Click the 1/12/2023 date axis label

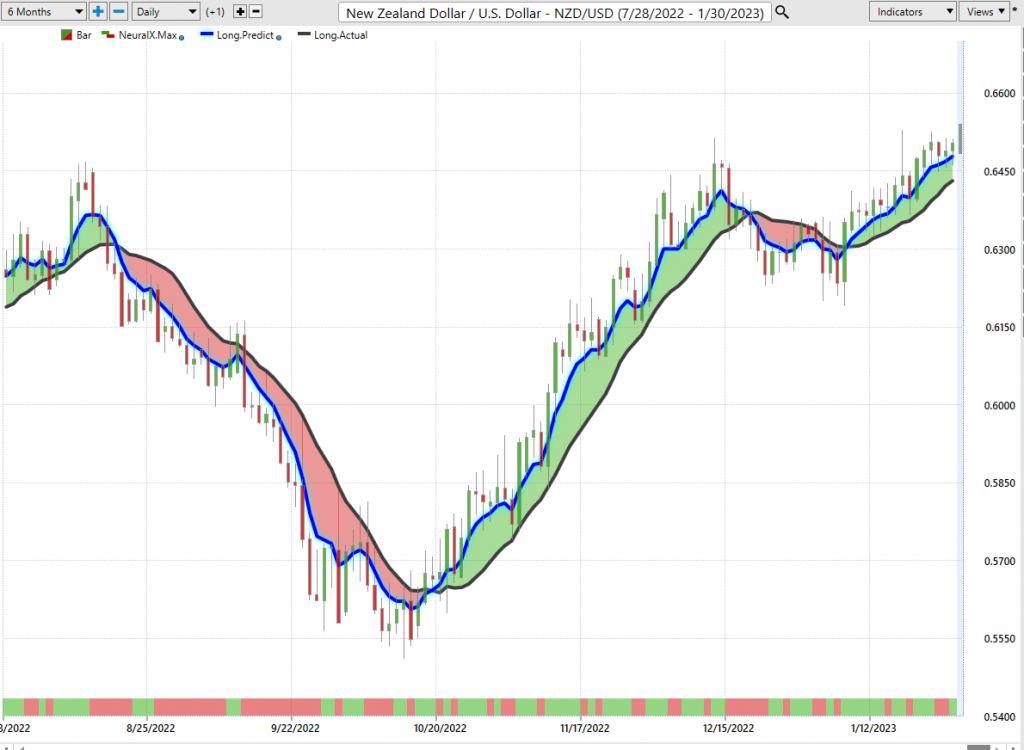click(x=874, y=728)
